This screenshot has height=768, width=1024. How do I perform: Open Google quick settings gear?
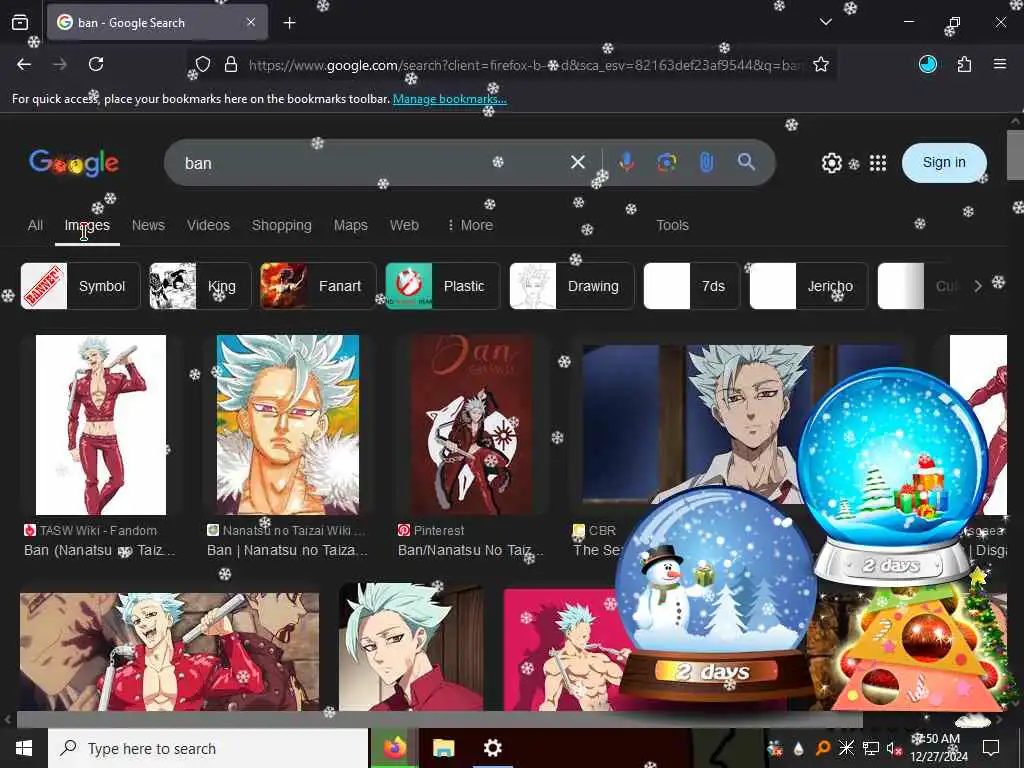[831, 163]
